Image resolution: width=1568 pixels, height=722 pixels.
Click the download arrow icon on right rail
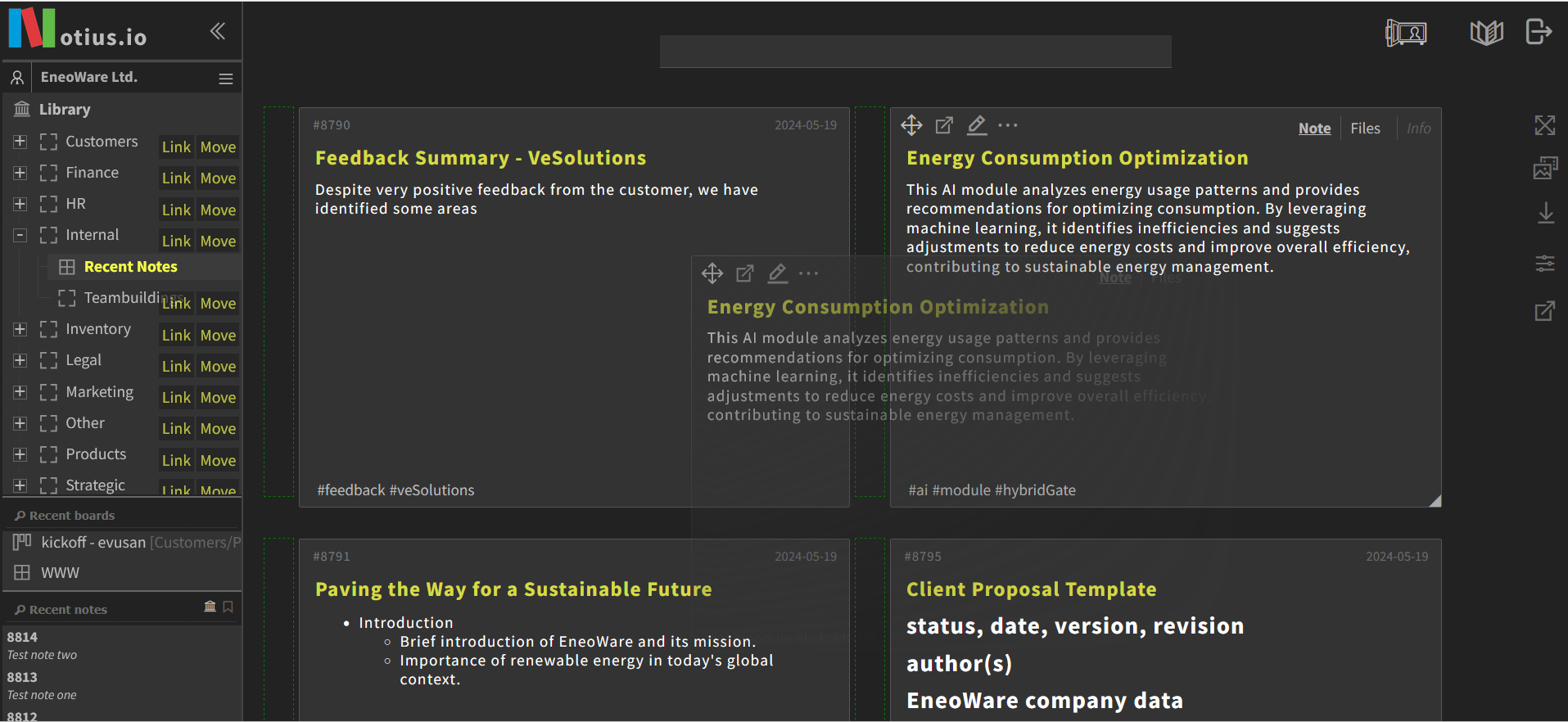coord(1546,213)
